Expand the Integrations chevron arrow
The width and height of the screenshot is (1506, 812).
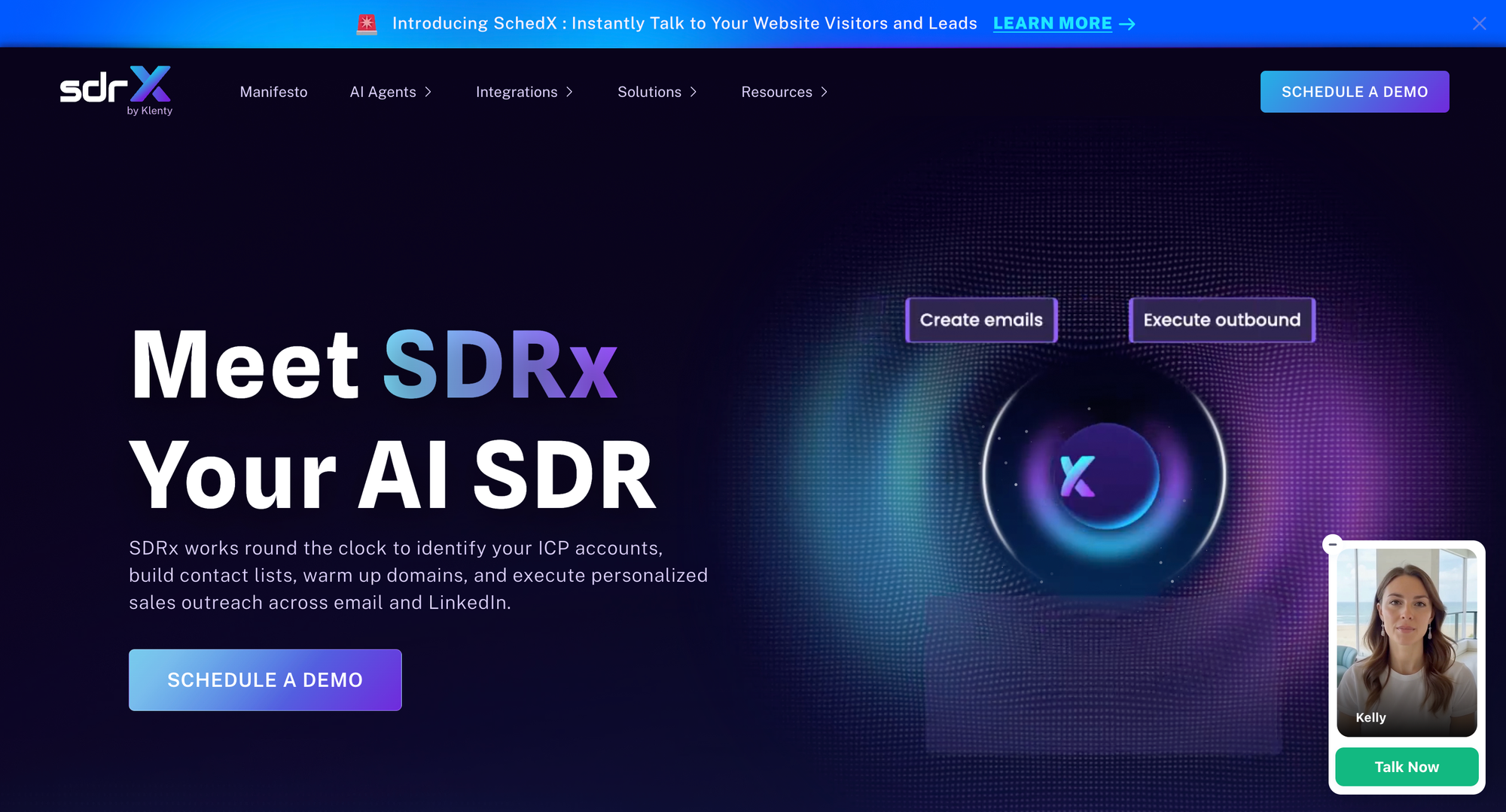click(570, 92)
